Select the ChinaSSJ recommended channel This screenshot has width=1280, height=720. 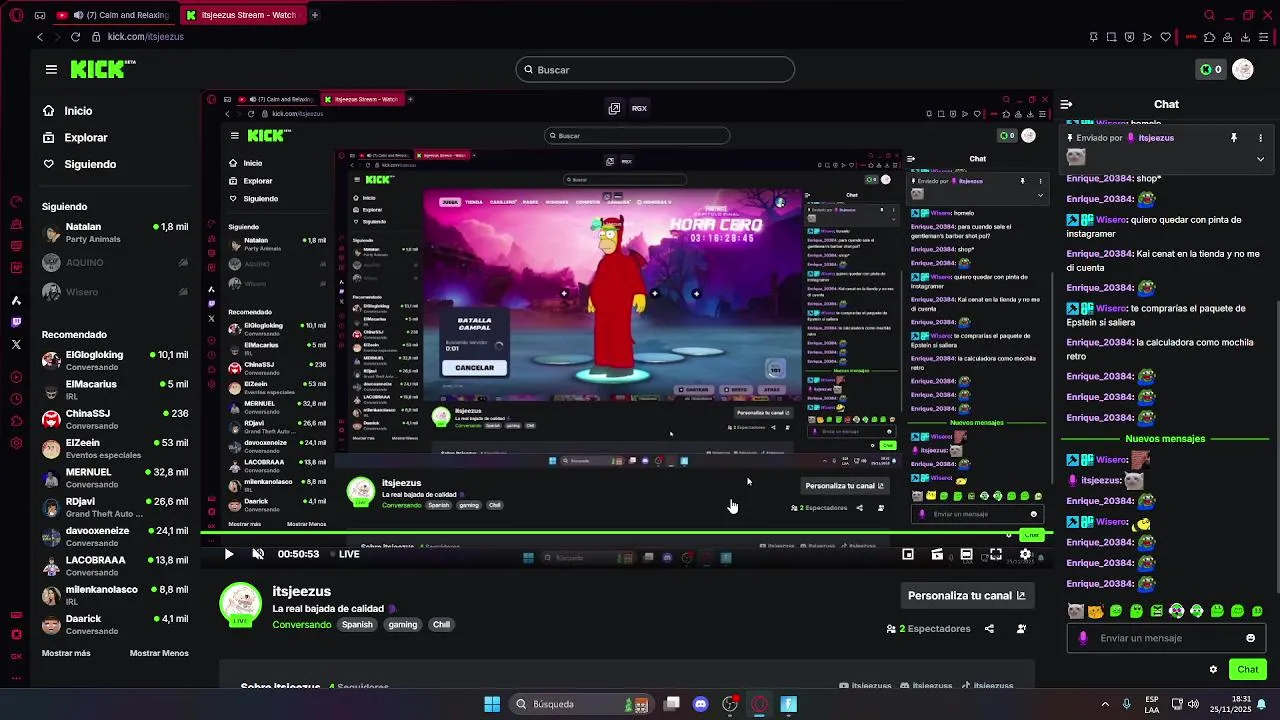(115, 419)
